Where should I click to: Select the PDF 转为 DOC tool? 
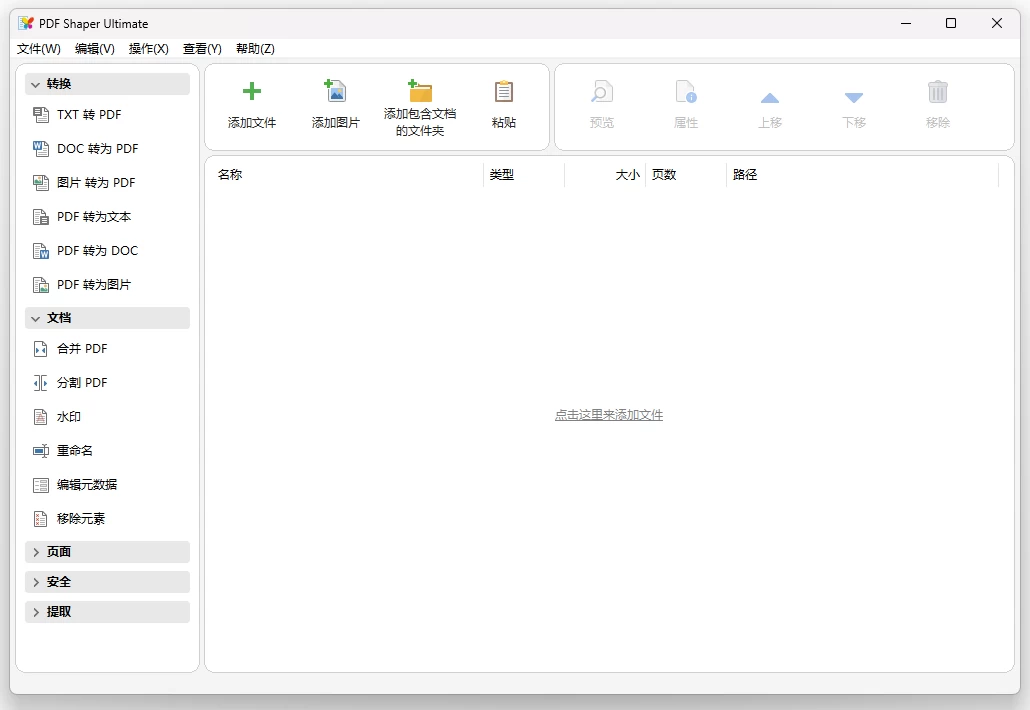pyautogui.click(x=93, y=250)
